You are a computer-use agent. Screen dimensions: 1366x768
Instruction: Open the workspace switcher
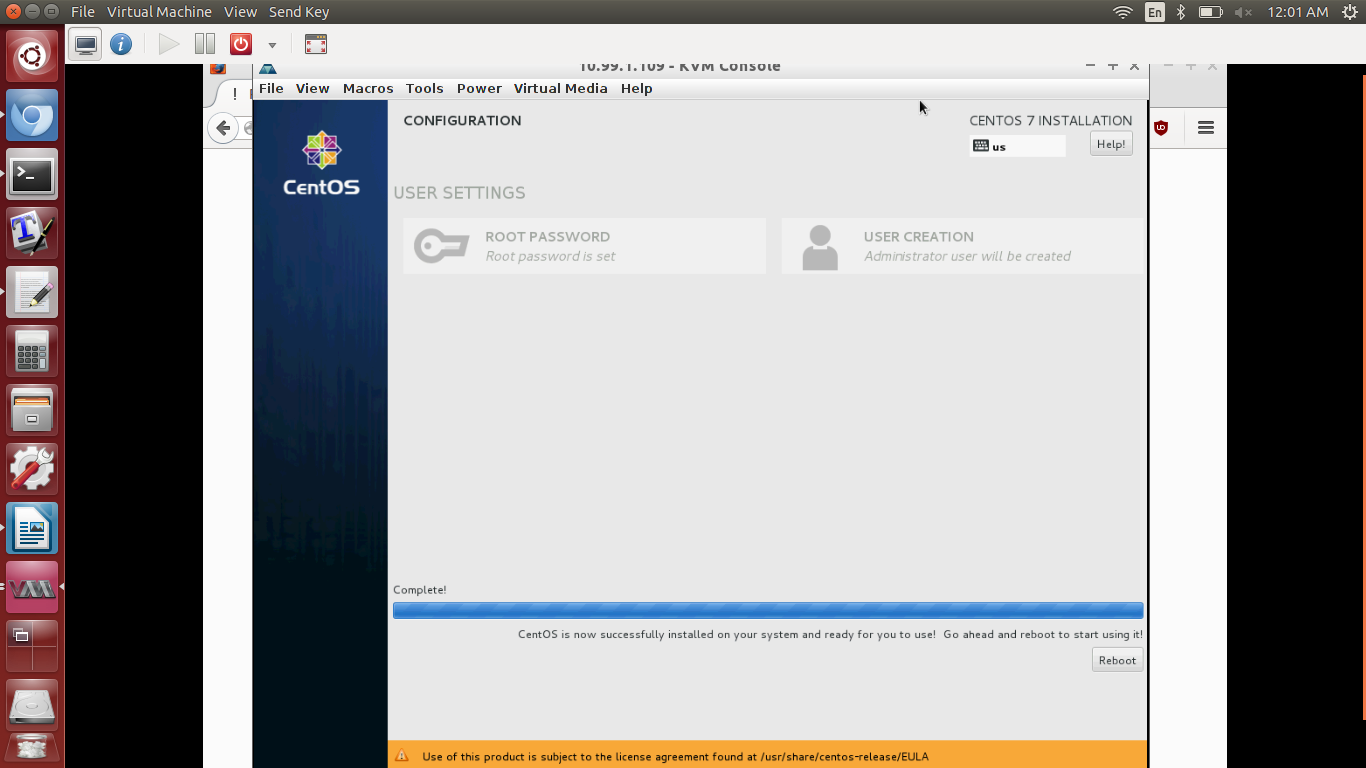pyautogui.click(x=32, y=647)
